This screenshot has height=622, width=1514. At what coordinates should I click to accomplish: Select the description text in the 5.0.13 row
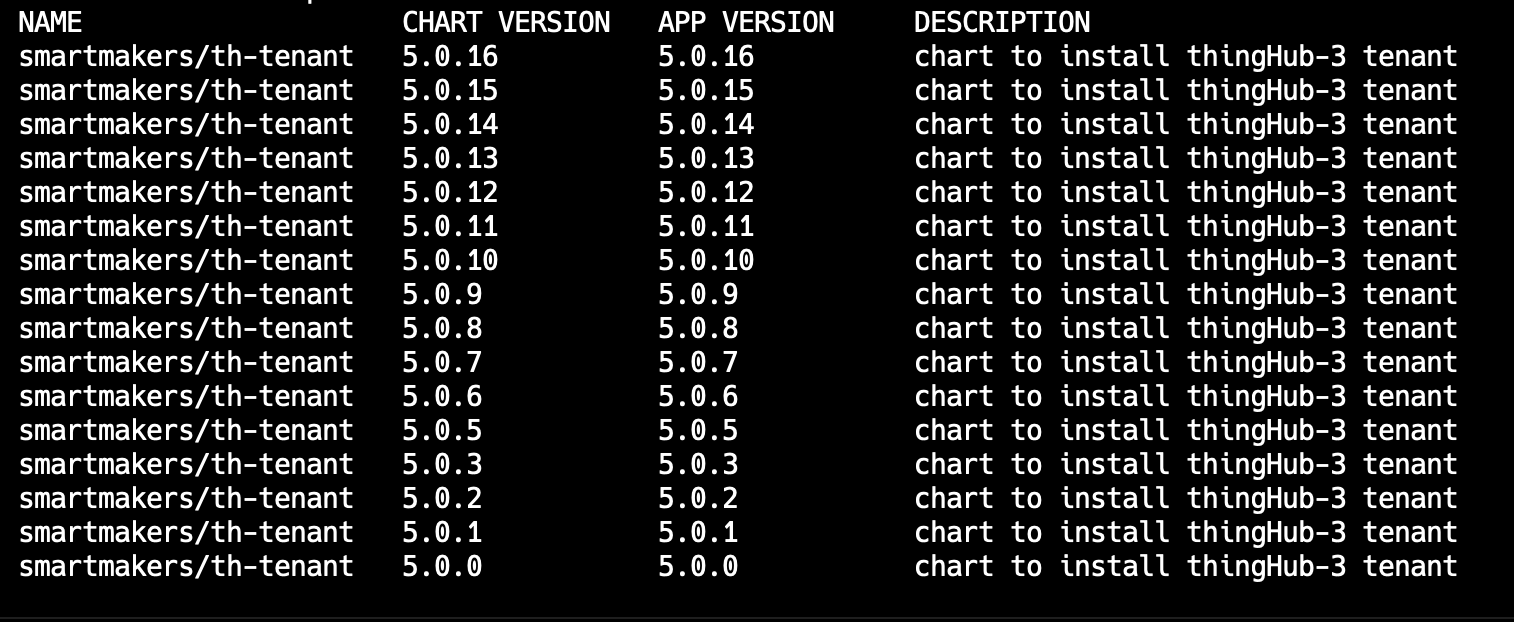1185,159
